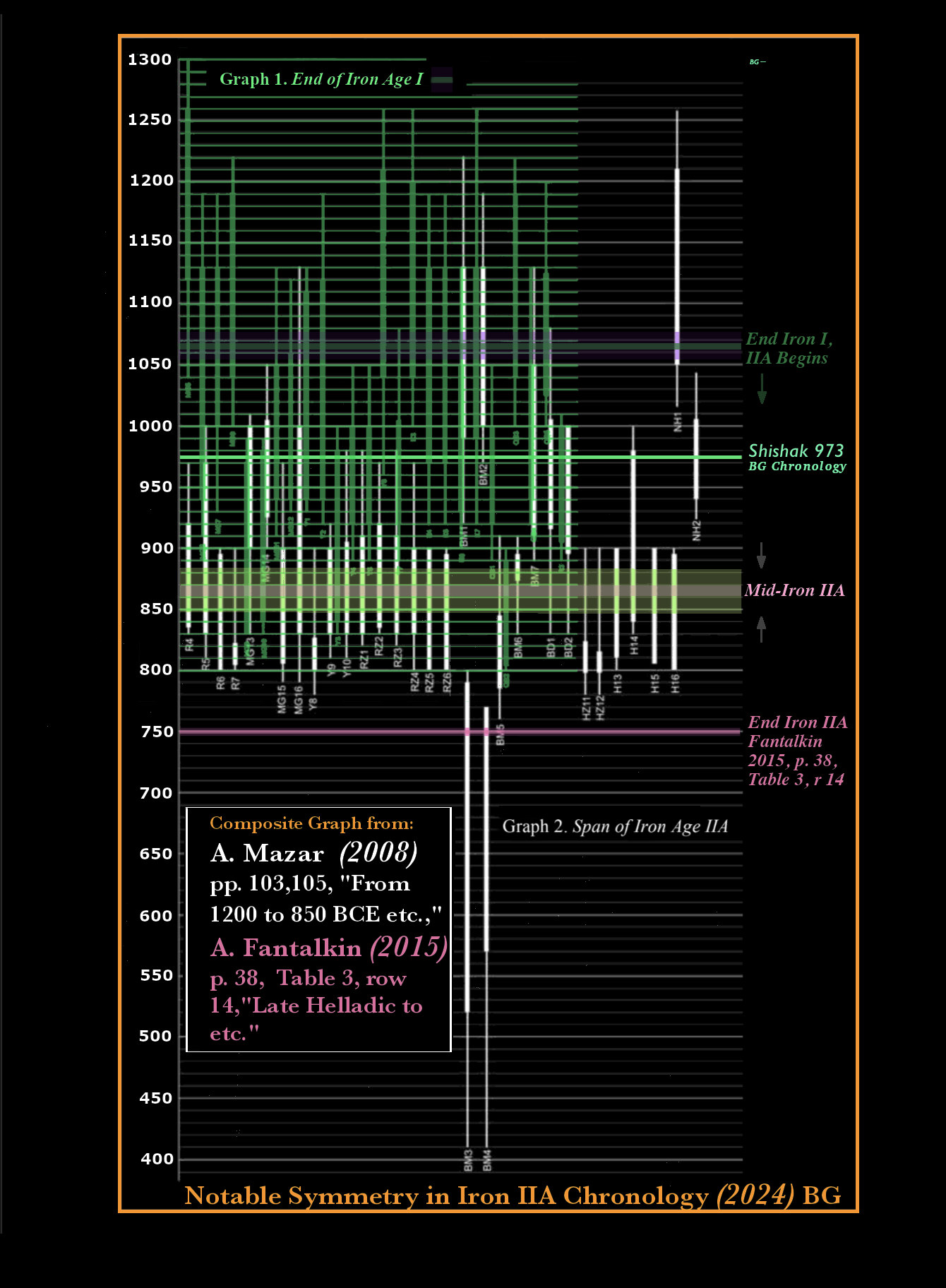The image size is (946, 1288).
Task: Click the 900 y-axis label
Action: [157, 548]
